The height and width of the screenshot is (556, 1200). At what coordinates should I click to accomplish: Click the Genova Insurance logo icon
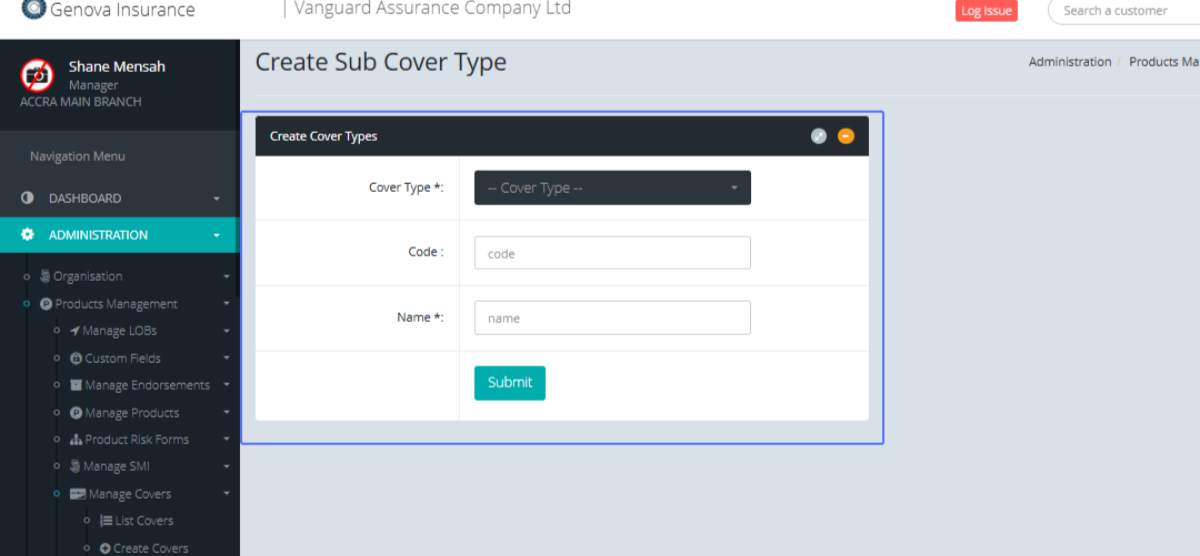tap(33, 9)
